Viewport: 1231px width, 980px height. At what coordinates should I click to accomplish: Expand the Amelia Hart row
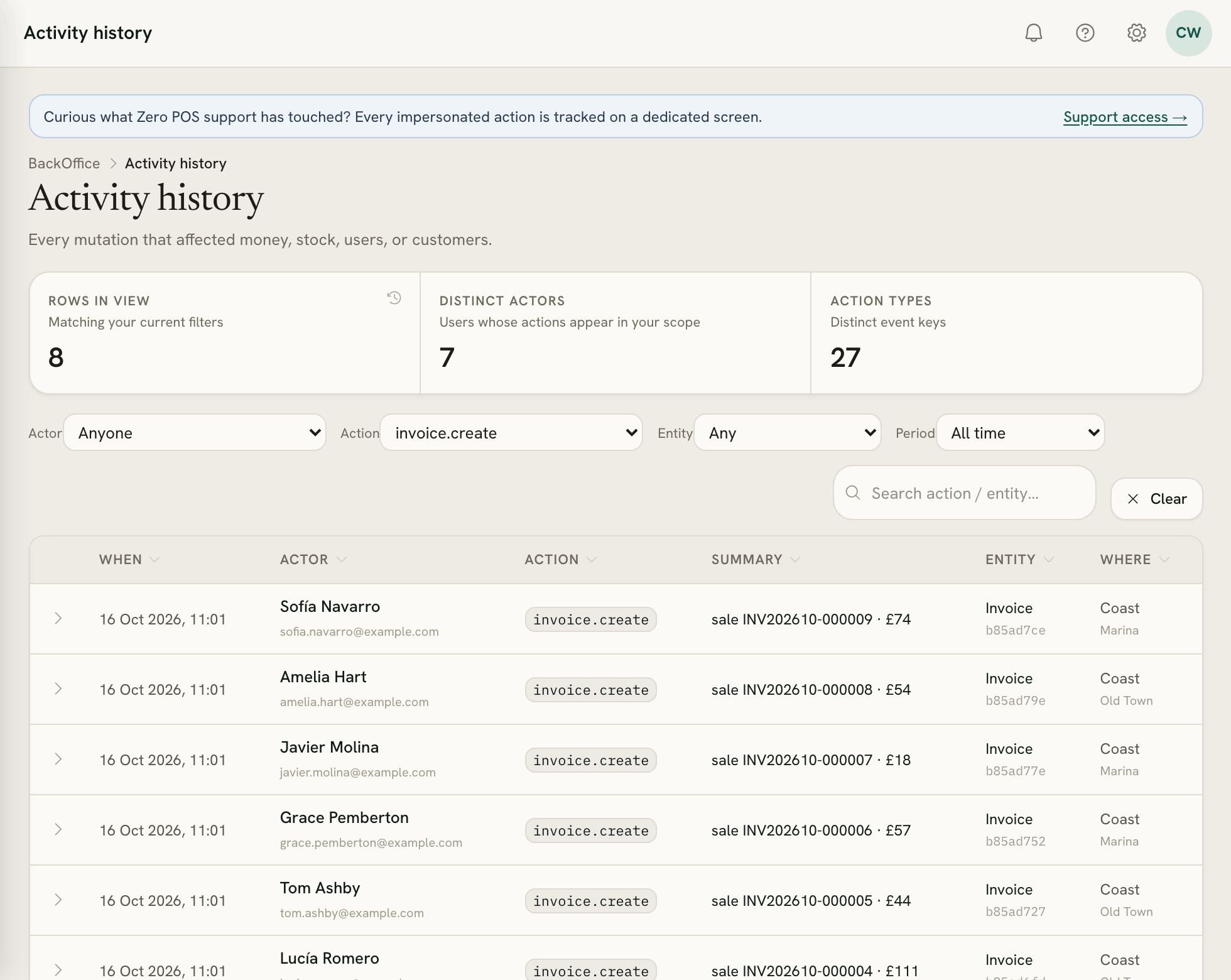coord(58,689)
